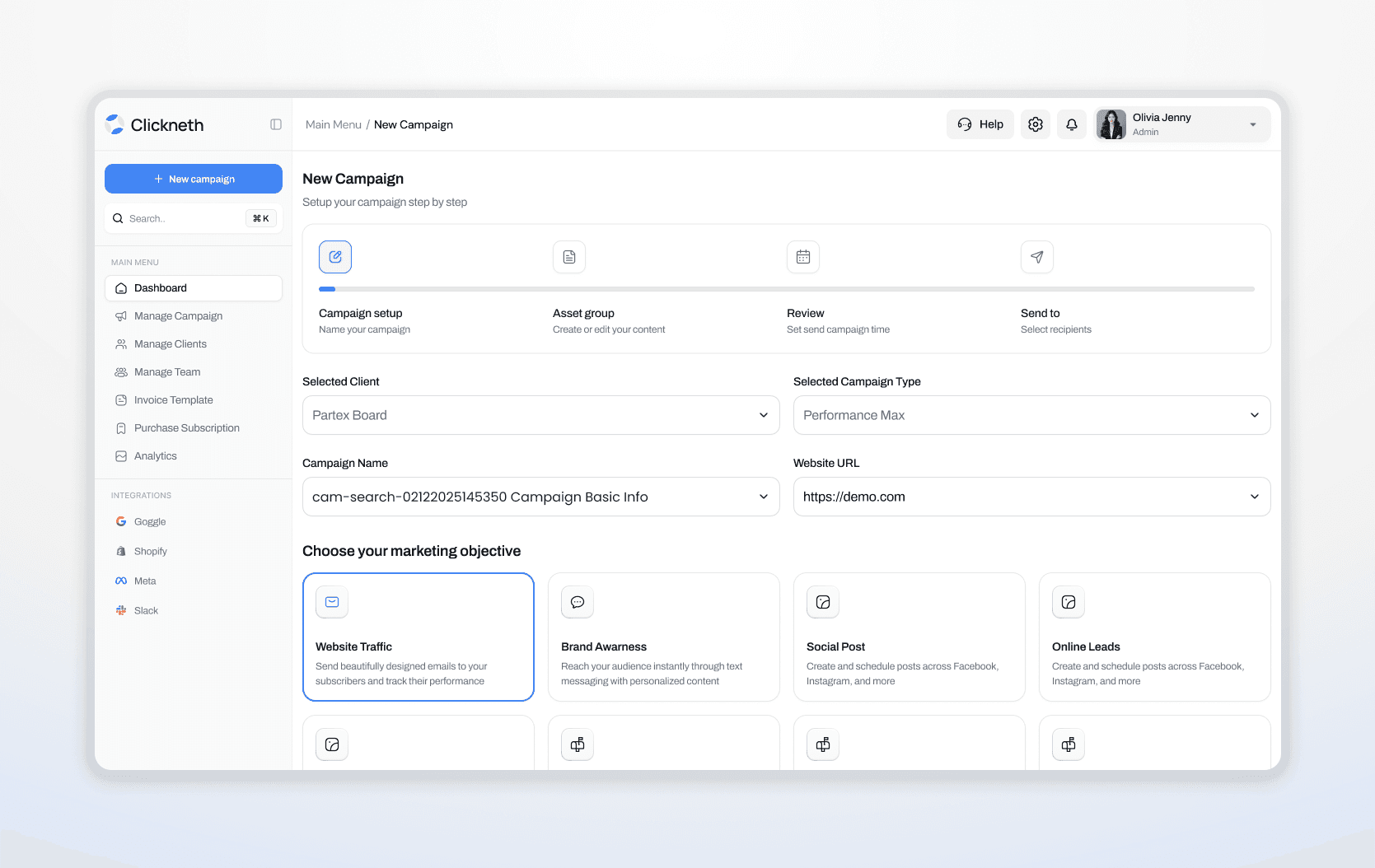Image resolution: width=1375 pixels, height=868 pixels.
Task: Click the campaign step progress bar
Action: click(787, 289)
